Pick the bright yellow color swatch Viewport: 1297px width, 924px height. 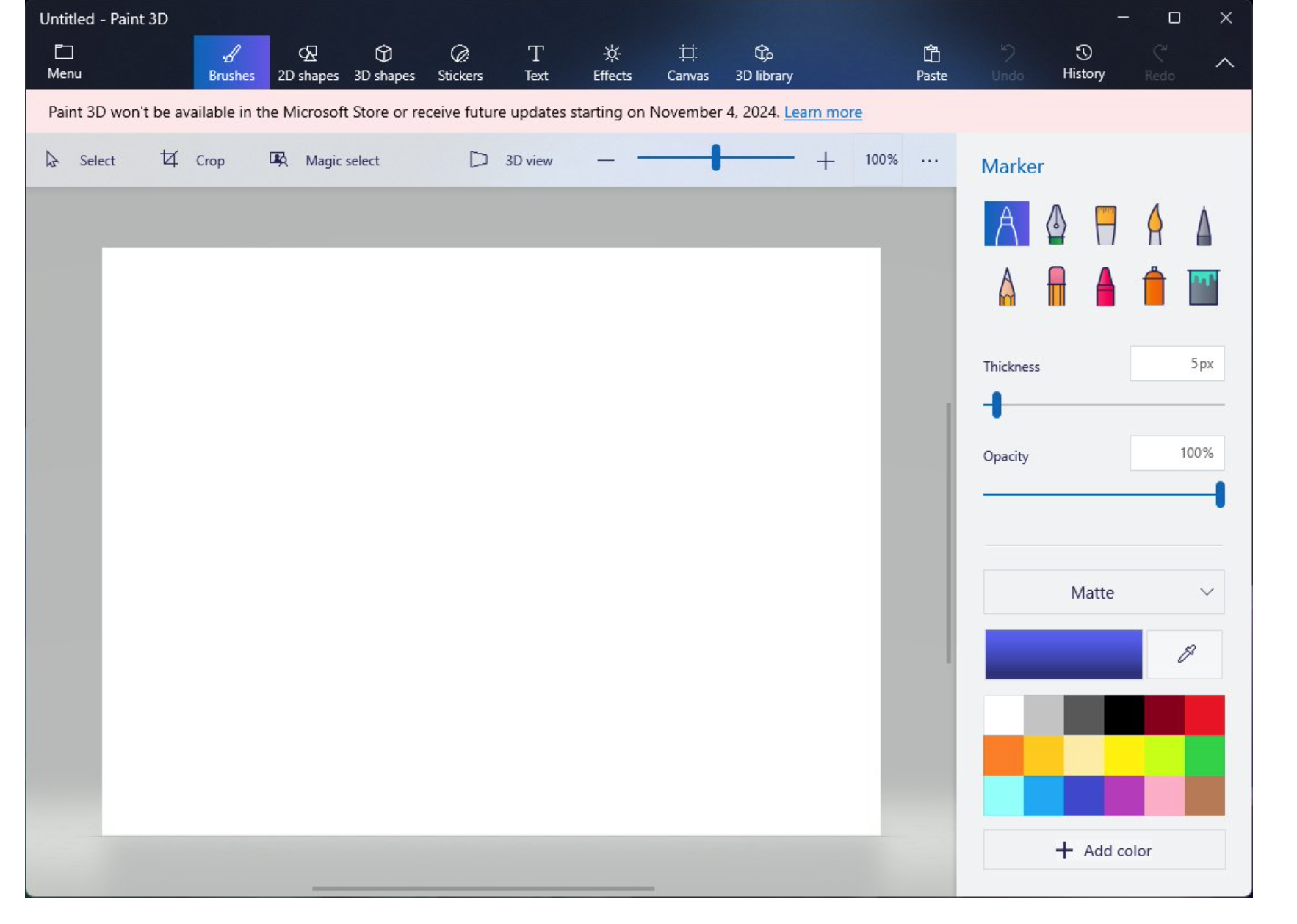point(1124,755)
